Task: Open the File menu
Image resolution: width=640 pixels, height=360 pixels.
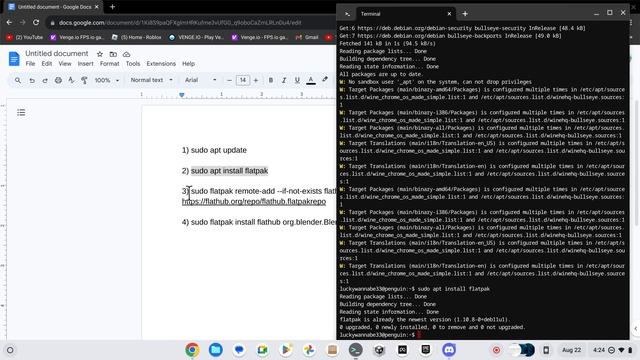Action: [x=30, y=64]
